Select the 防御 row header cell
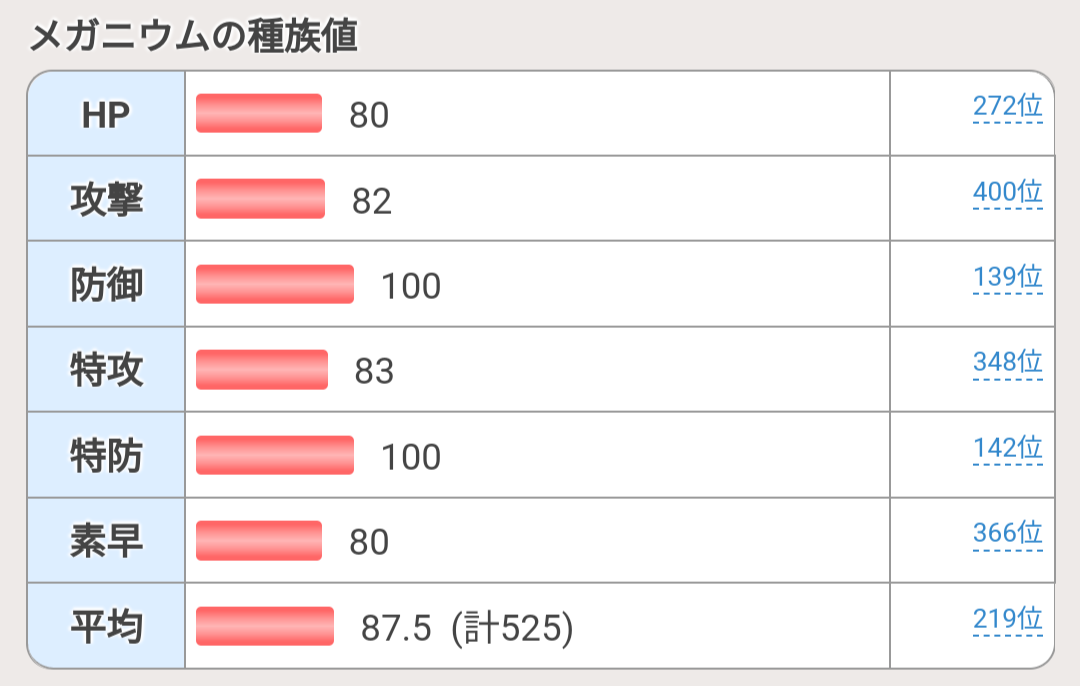The image size is (1080, 686). tap(106, 285)
